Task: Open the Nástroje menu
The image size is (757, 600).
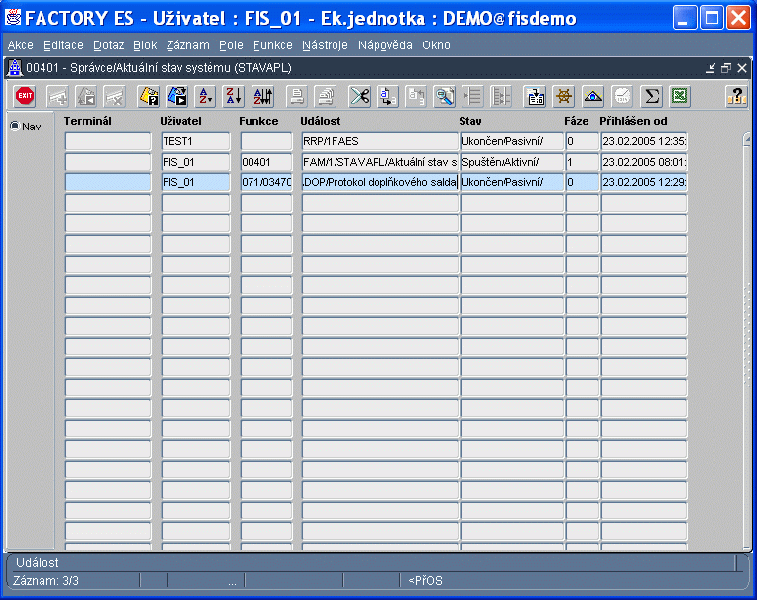Action: (x=325, y=45)
